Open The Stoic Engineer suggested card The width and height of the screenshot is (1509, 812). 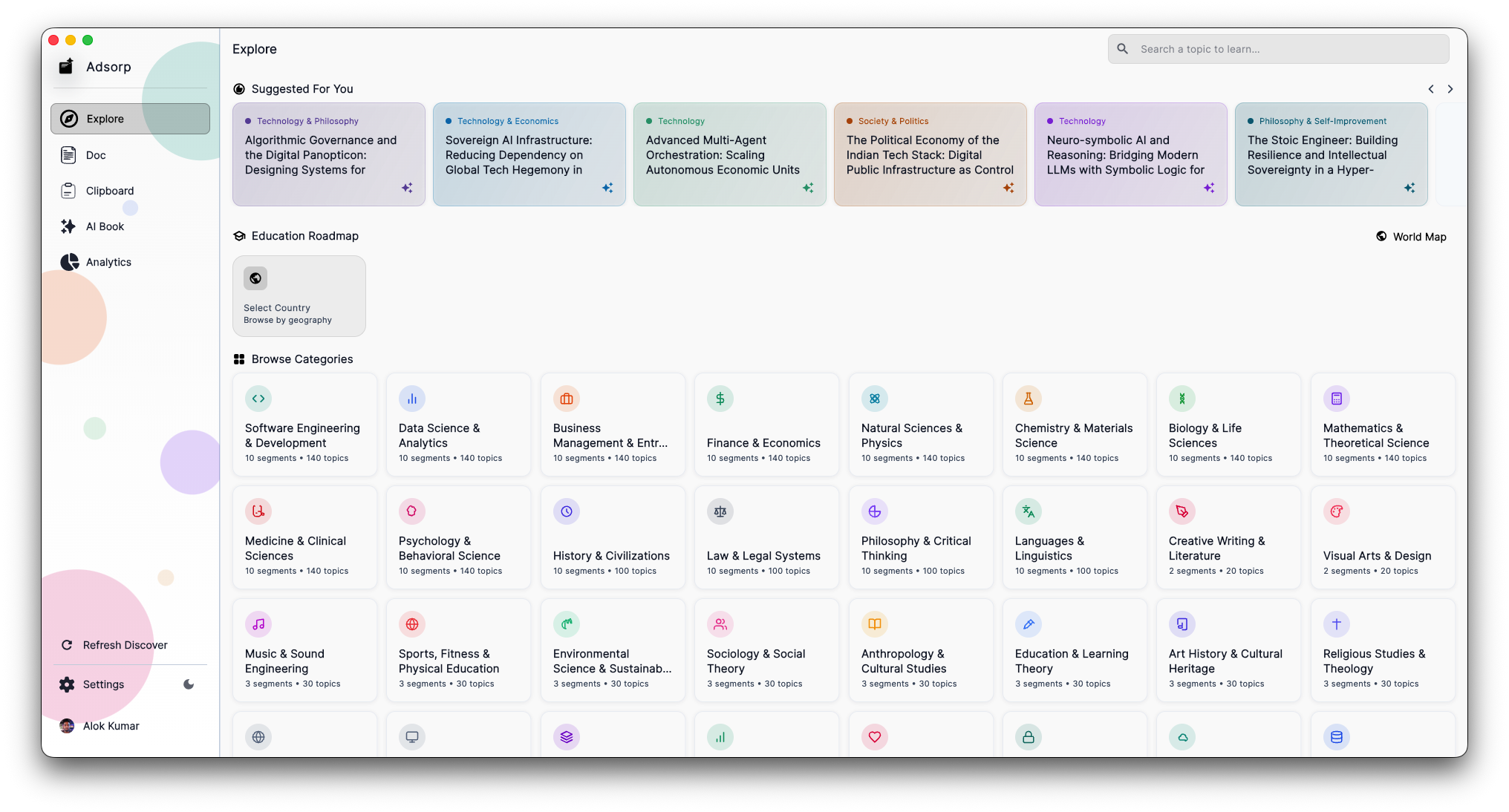click(1332, 154)
